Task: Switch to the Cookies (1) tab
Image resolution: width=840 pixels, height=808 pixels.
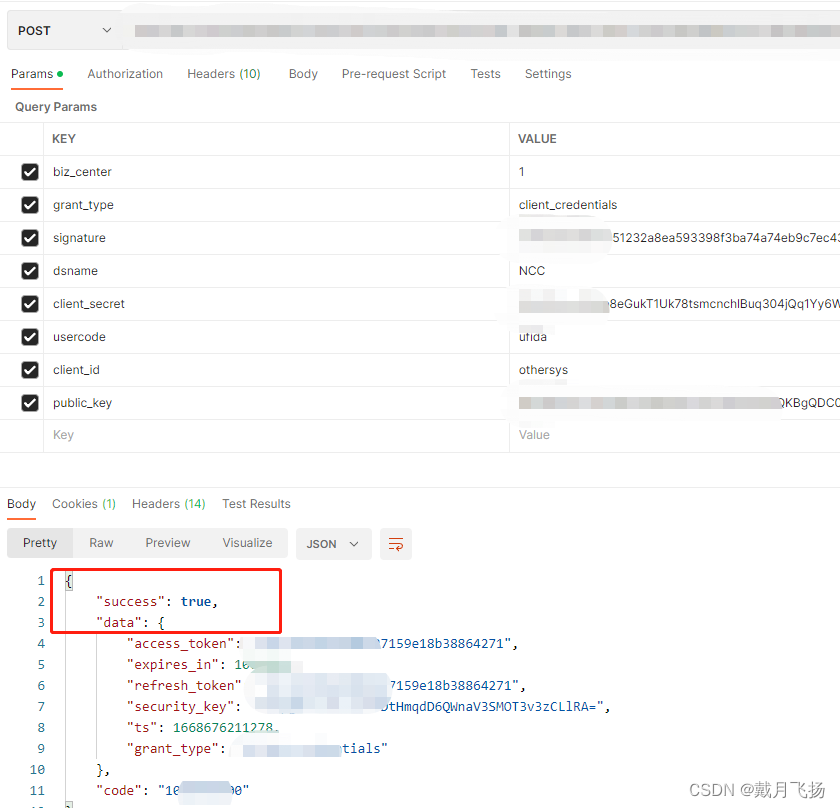Action: click(83, 504)
